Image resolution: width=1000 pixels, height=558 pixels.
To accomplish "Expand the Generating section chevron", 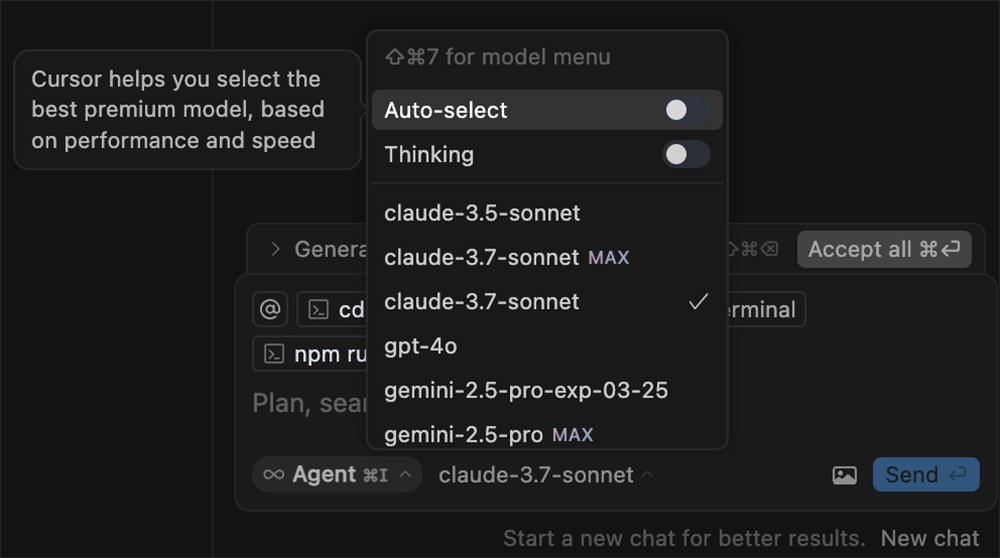I will [275, 249].
